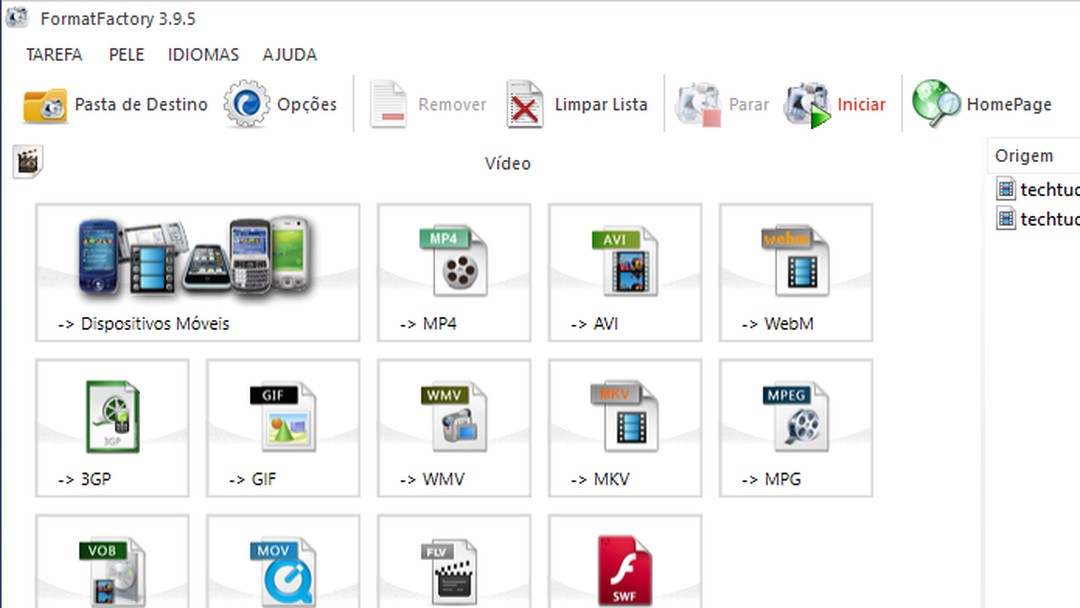Select the -> GIF conversion option

coord(283,428)
